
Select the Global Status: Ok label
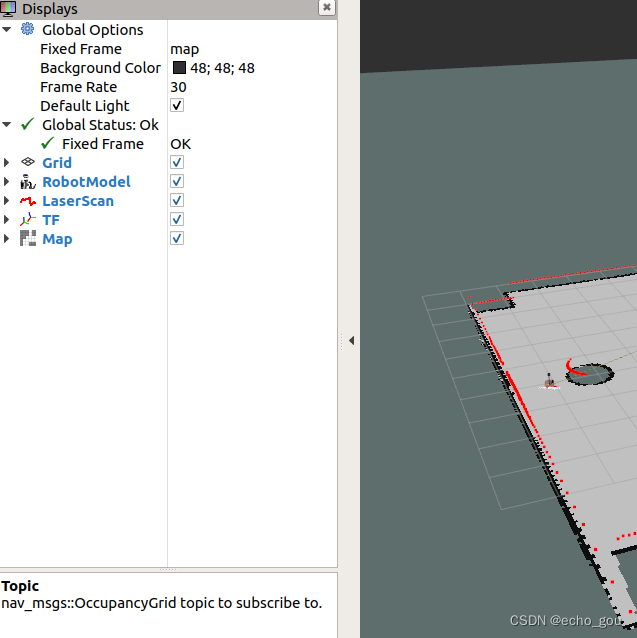100,125
